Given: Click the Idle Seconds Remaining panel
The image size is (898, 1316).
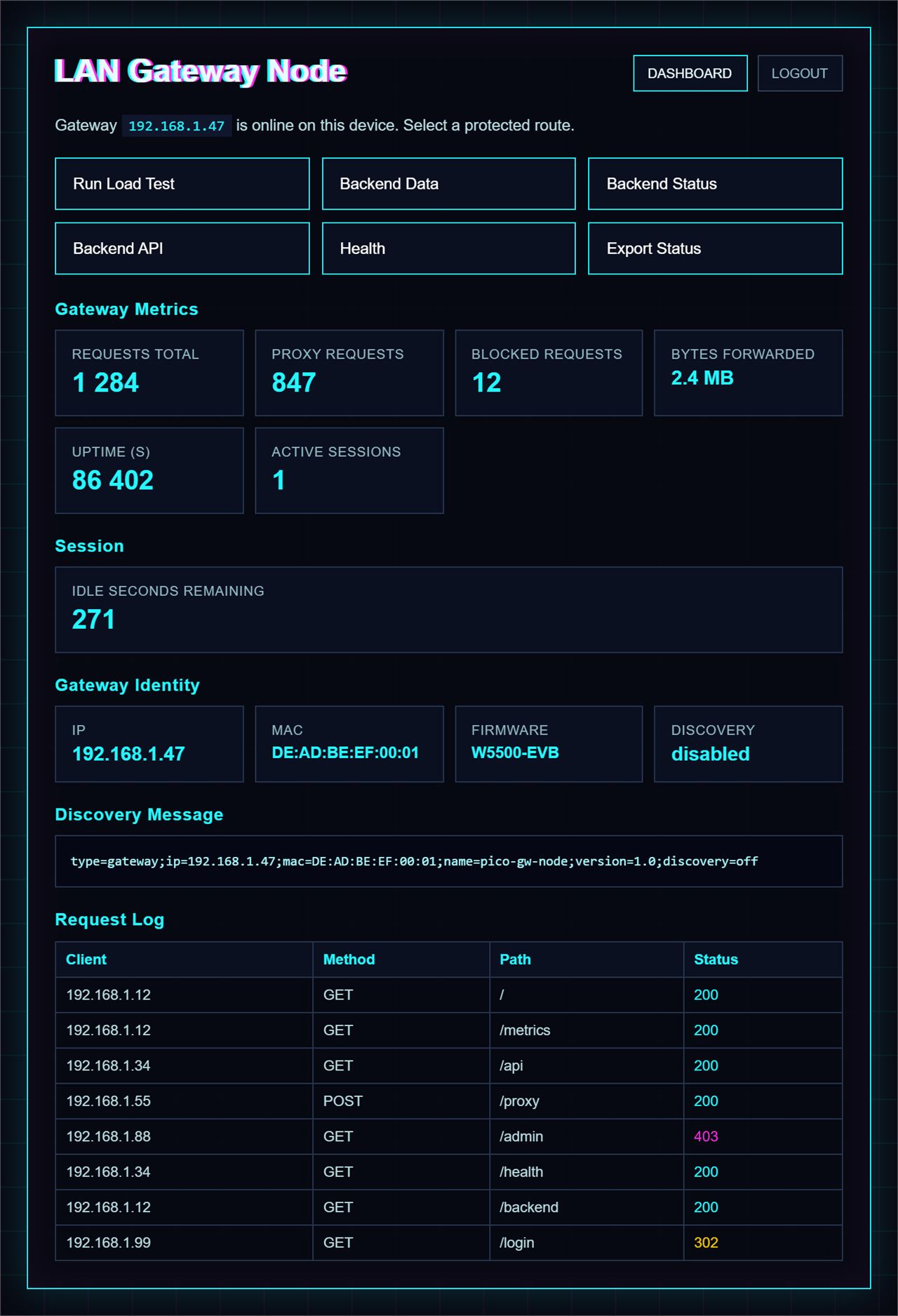Looking at the screenshot, I should (449, 610).
